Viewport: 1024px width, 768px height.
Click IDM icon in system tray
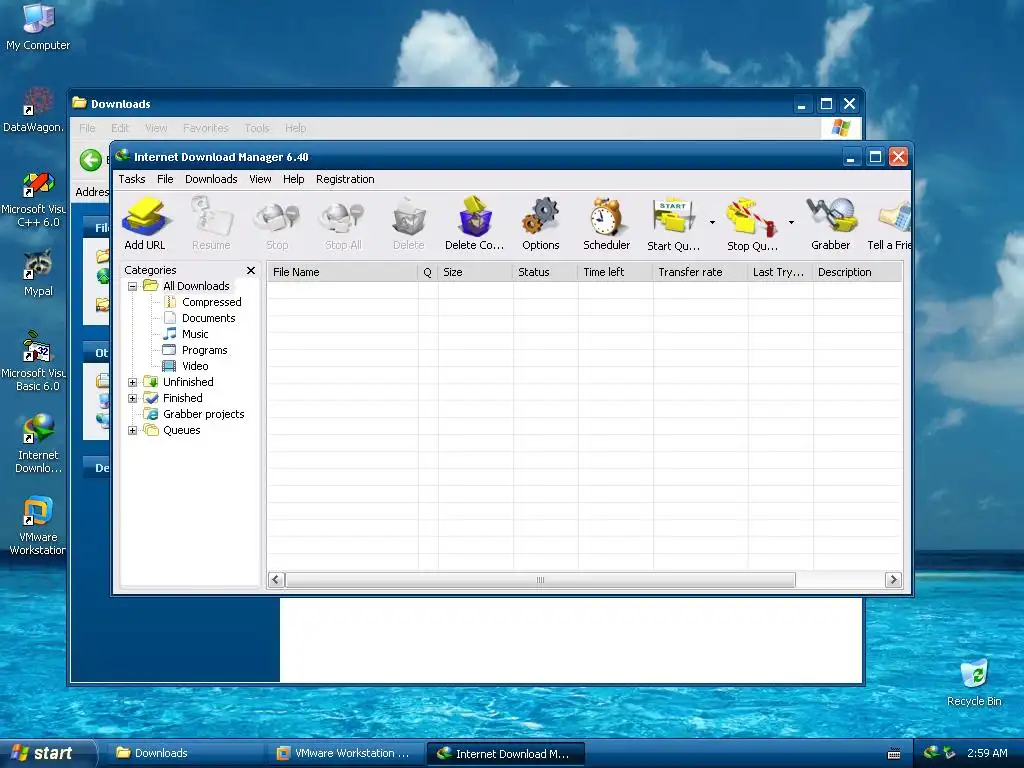(x=932, y=753)
